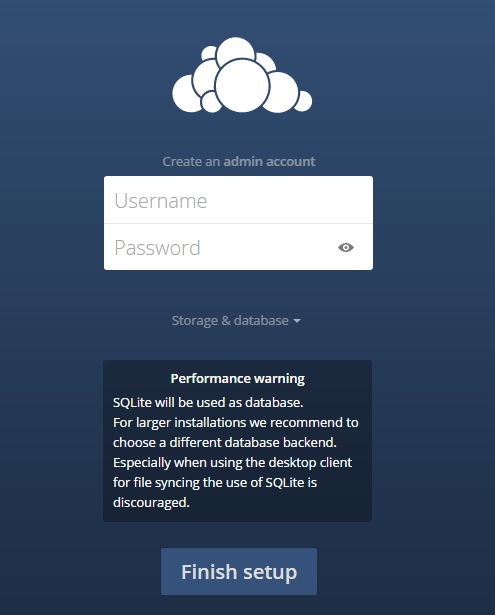
Task: Click the Finish setup button
Action: pyautogui.click(x=239, y=571)
